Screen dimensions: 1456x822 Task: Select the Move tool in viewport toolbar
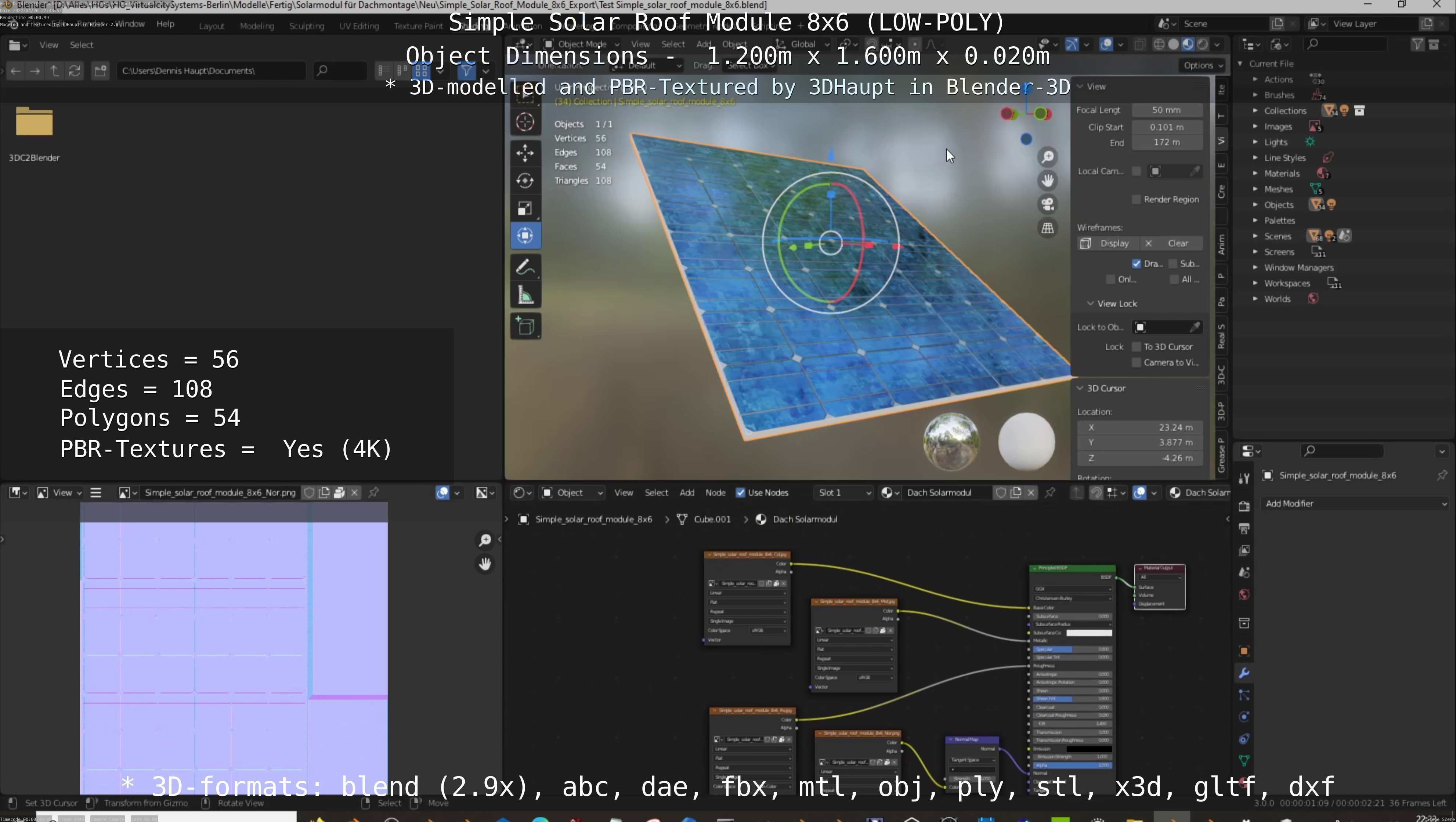pos(525,152)
